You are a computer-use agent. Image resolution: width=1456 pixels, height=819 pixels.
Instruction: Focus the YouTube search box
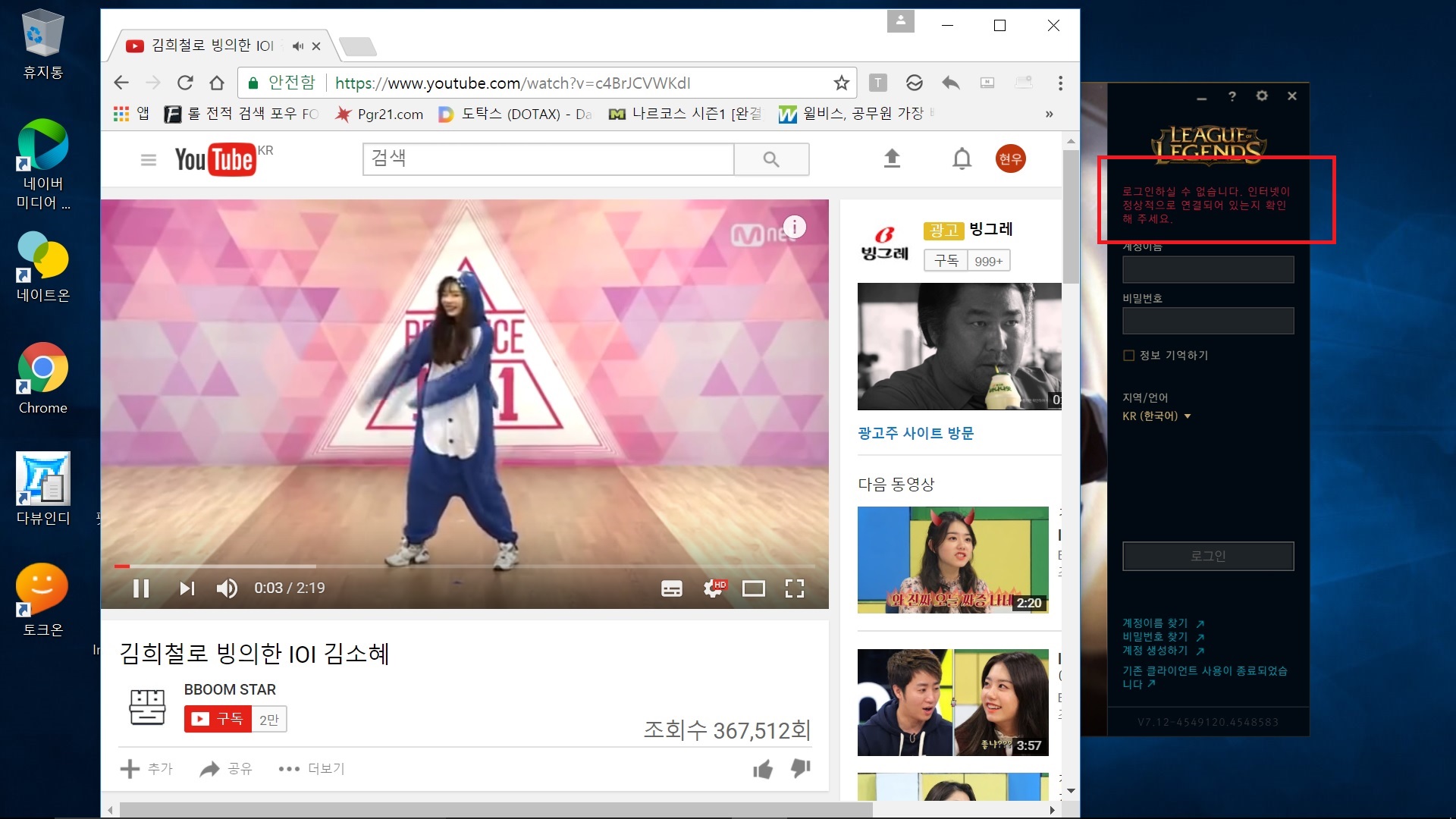coord(548,159)
